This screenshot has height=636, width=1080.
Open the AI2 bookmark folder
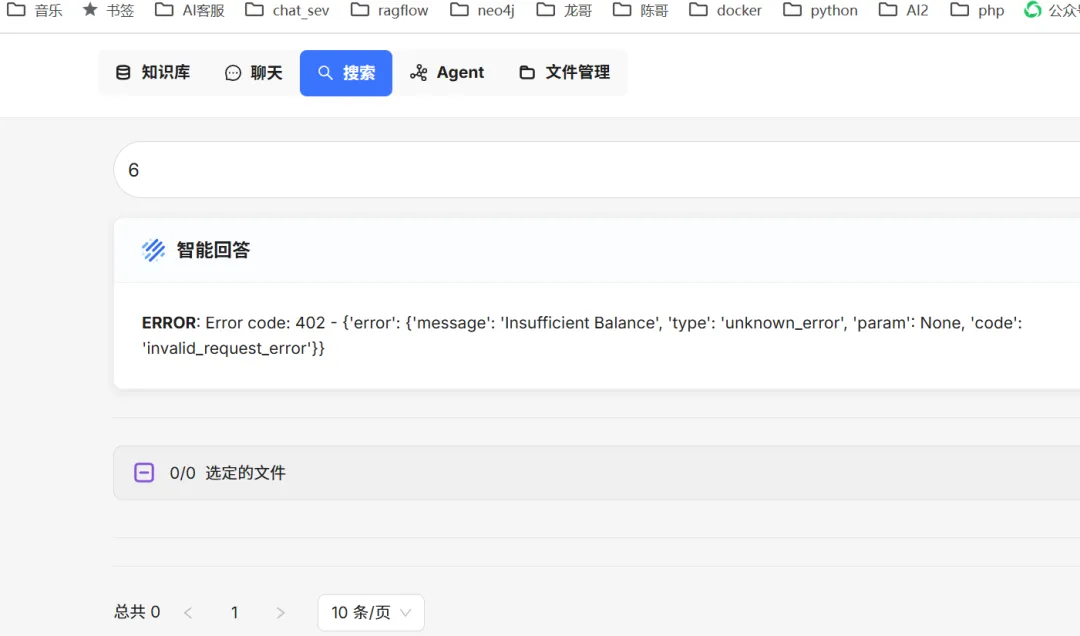tap(904, 10)
